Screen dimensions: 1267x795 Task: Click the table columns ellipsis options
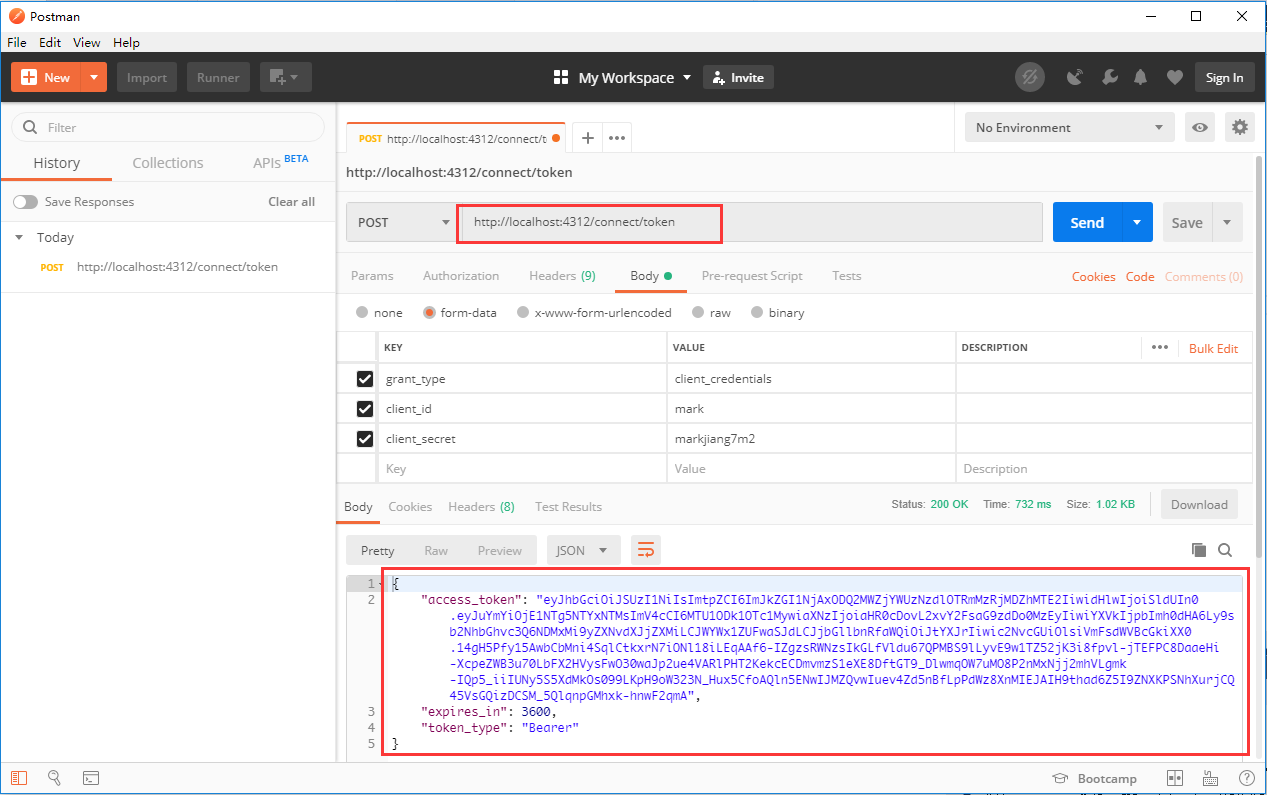pos(1160,348)
